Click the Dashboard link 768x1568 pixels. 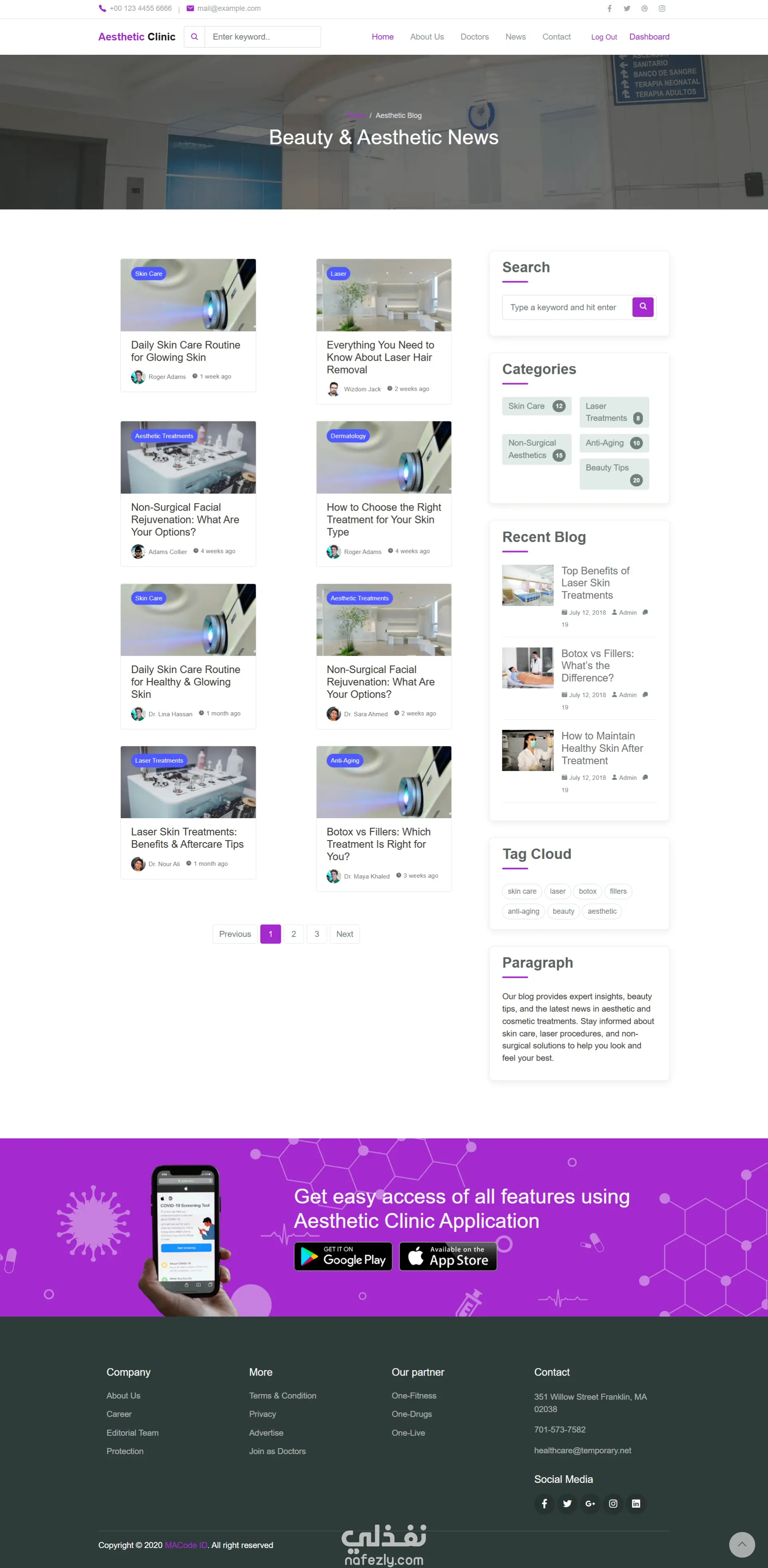(x=649, y=36)
